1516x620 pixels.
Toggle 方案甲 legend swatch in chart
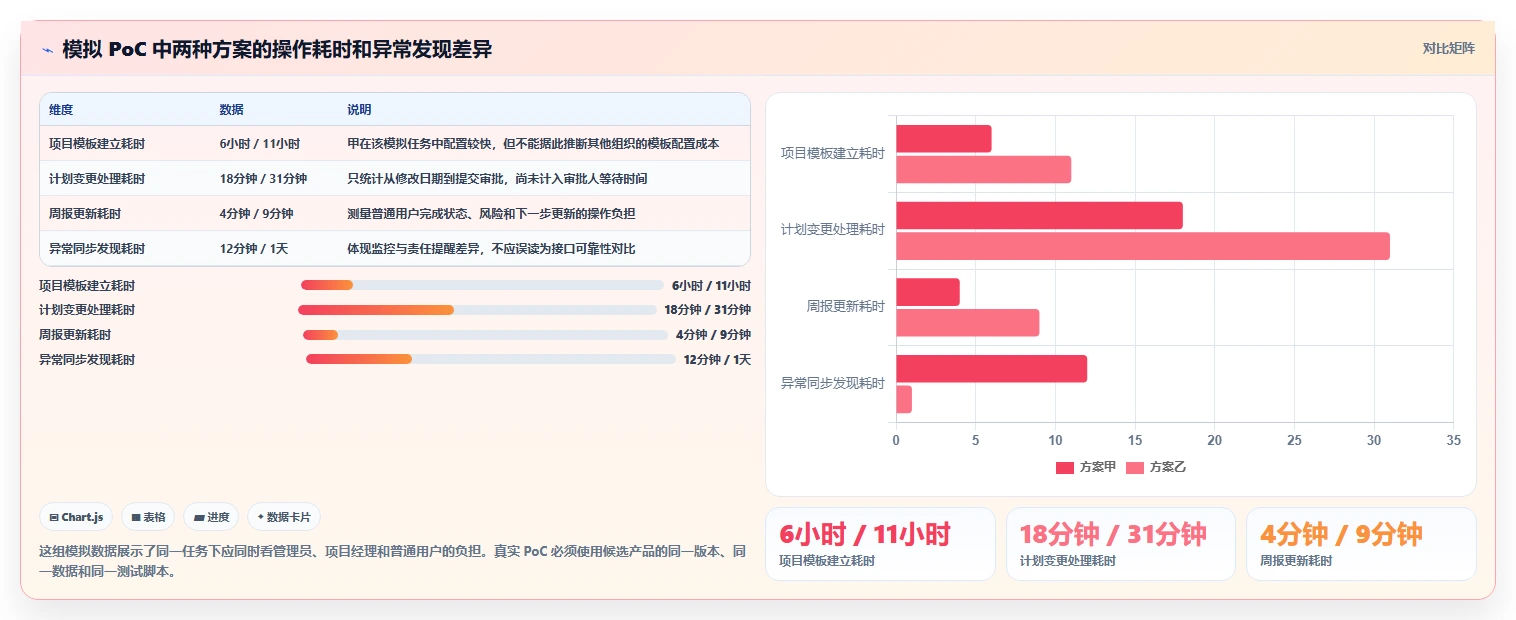[x=1064, y=467]
